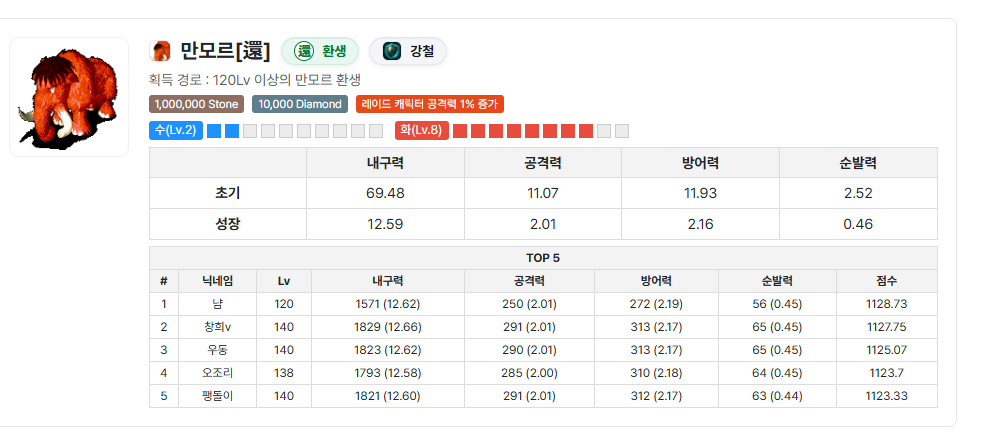Click the gem icon in the 강철 badge
Screen dimensions: 984x442
(392, 51)
